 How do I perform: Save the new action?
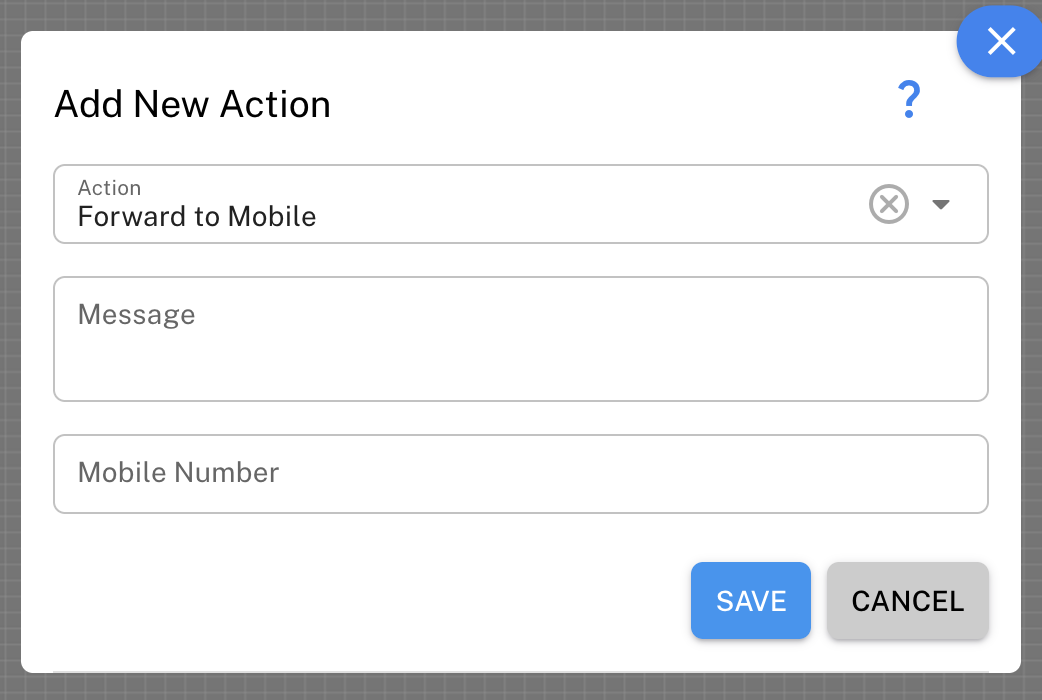point(750,600)
